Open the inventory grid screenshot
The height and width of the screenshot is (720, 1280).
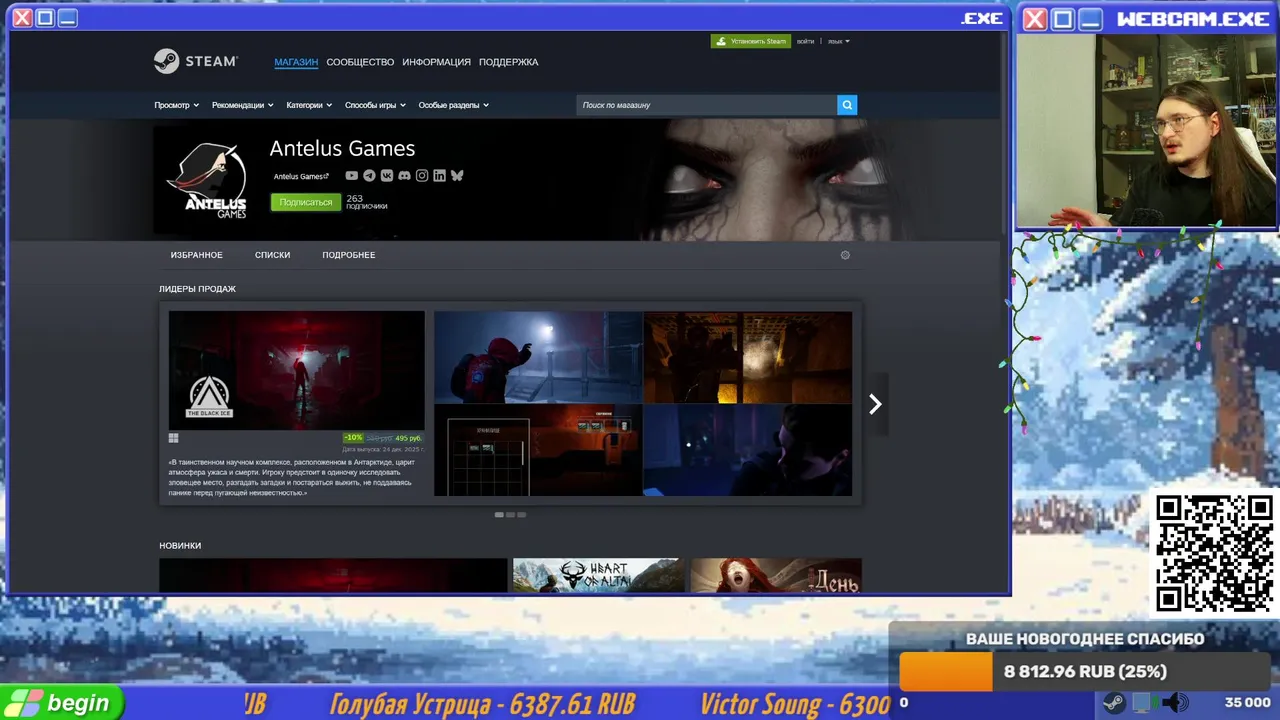click(x=538, y=450)
